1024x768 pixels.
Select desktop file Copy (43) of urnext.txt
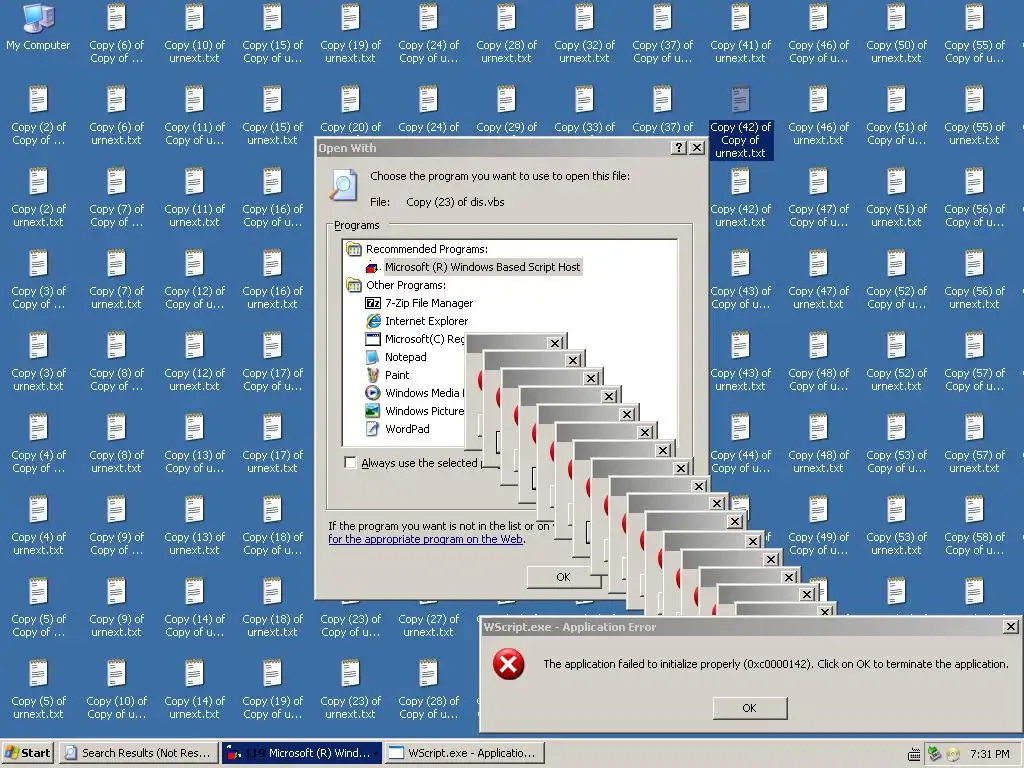pyautogui.click(x=740, y=362)
